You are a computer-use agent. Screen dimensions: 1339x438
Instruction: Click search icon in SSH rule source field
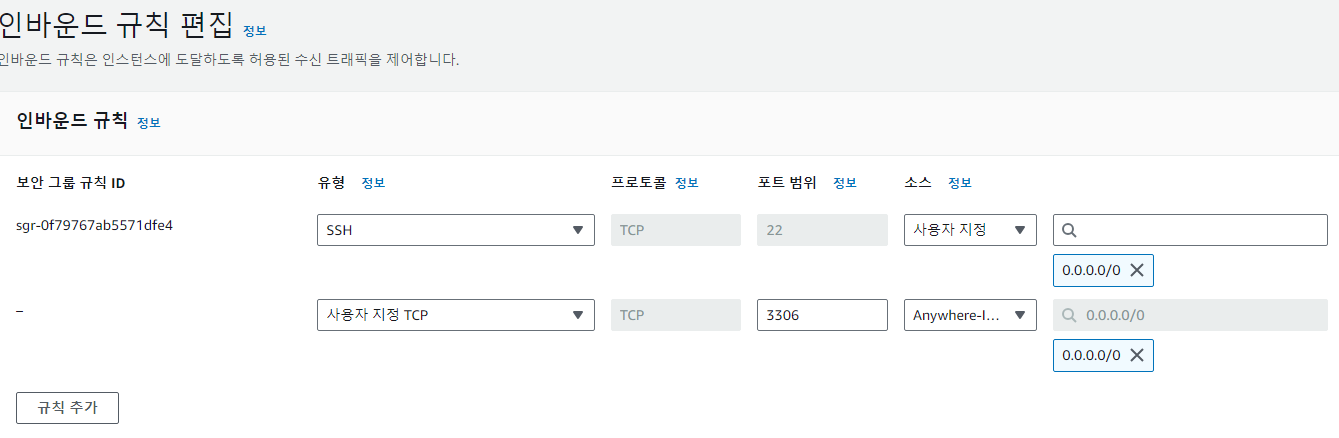pos(1069,230)
